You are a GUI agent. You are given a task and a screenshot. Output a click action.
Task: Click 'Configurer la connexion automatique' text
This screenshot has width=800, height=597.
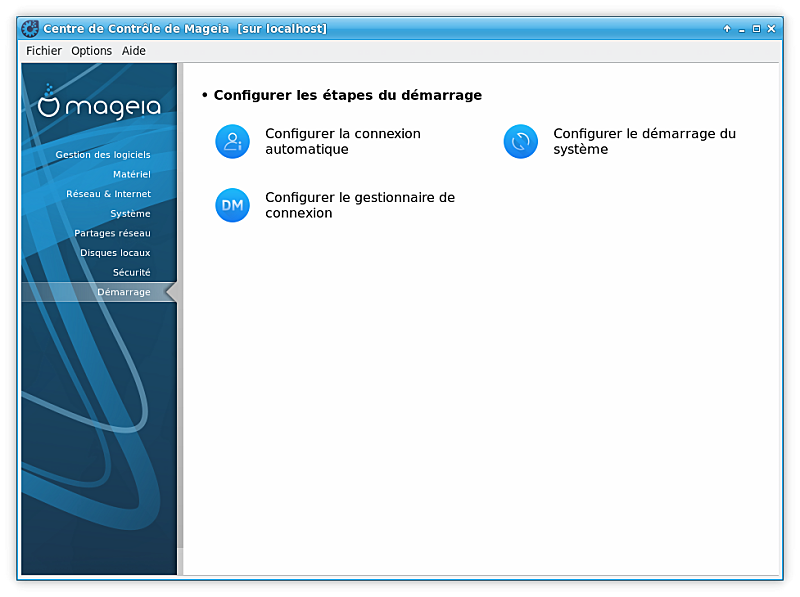point(343,141)
